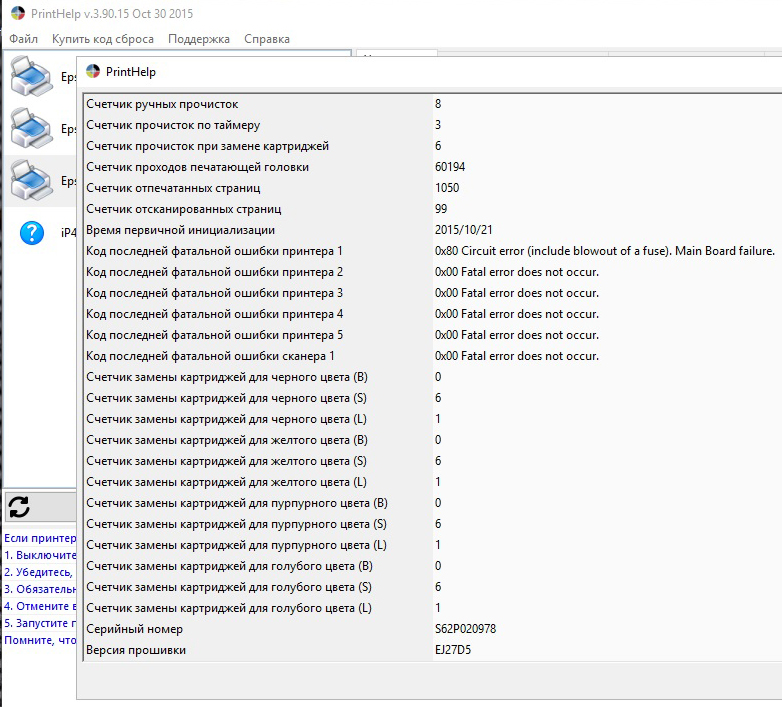
Task: Open the Файл menu
Action: click(23, 39)
